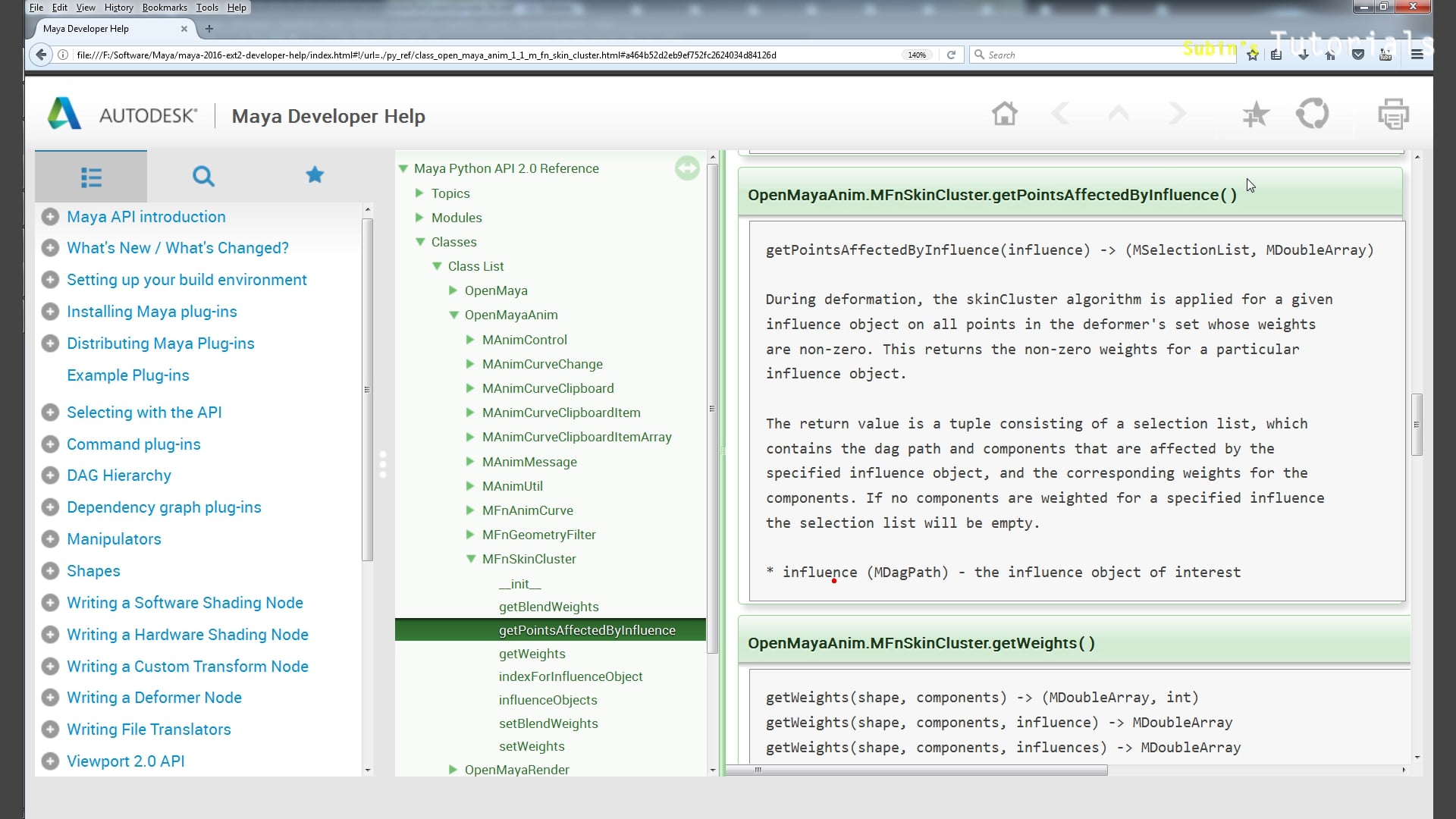Open the favorites star tab

pyautogui.click(x=315, y=176)
